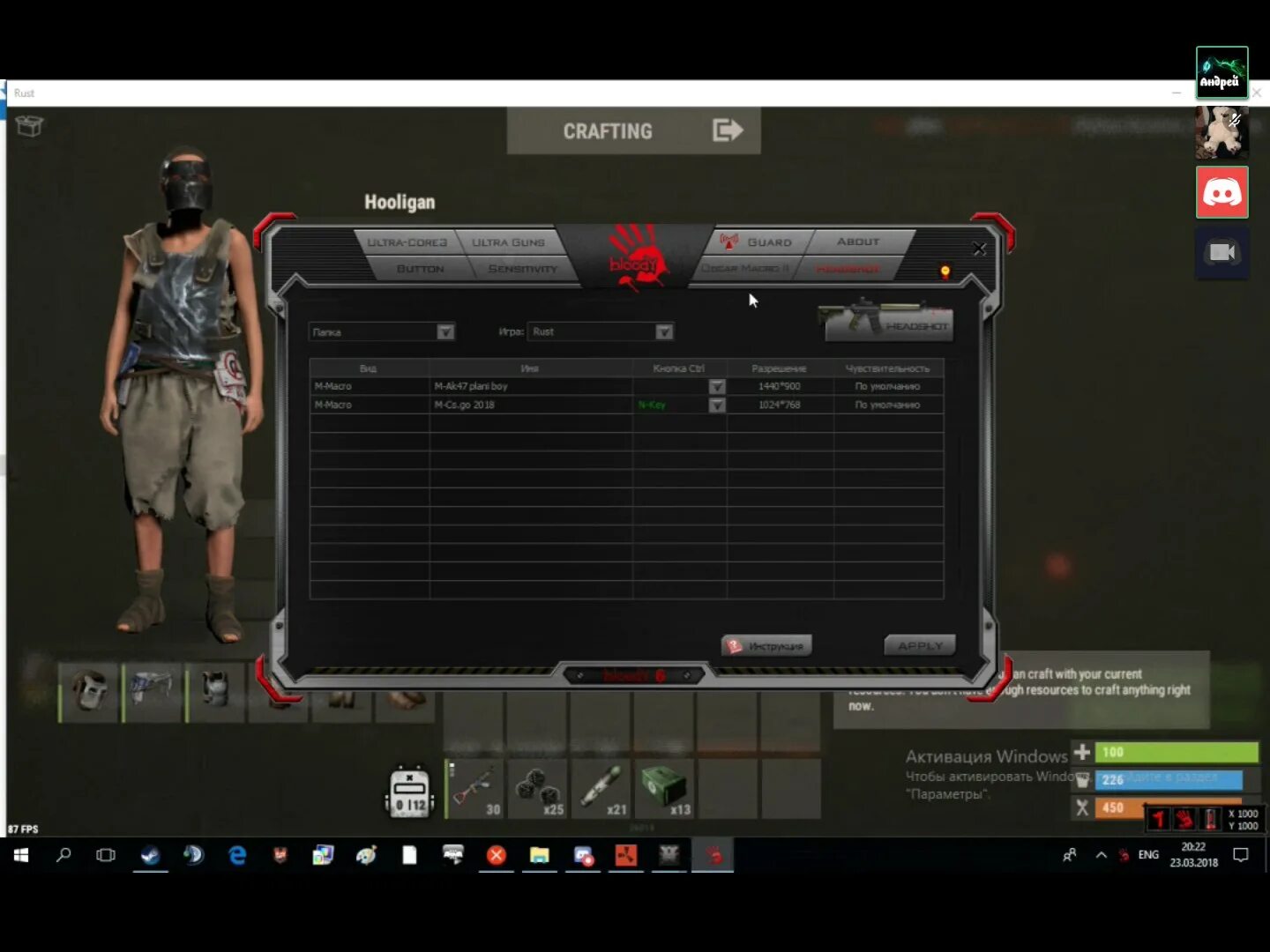Click the 1024*768 resolution cell
This screenshot has width=1270, height=952.
point(780,405)
